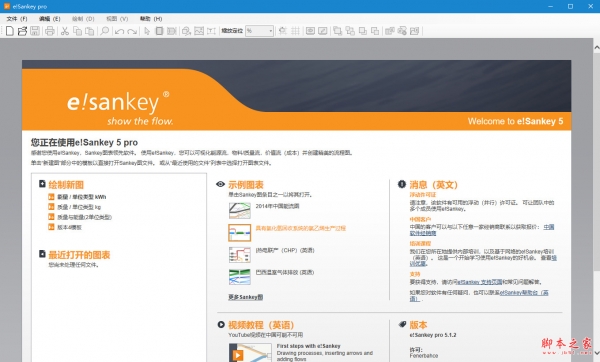
Task: Click the Undo arrow icon
Action: click(x=119, y=31)
